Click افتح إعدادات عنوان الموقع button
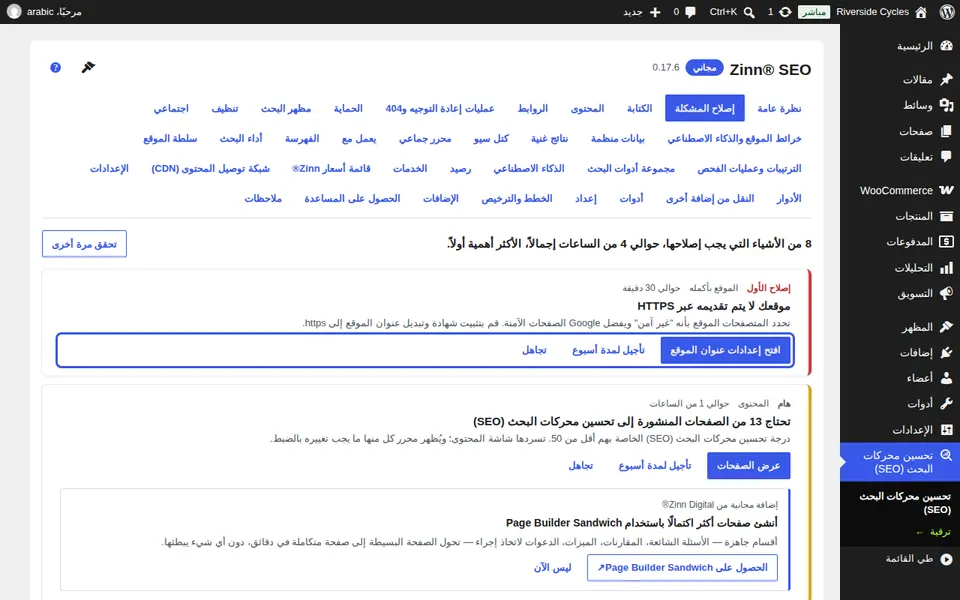 [725, 350]
